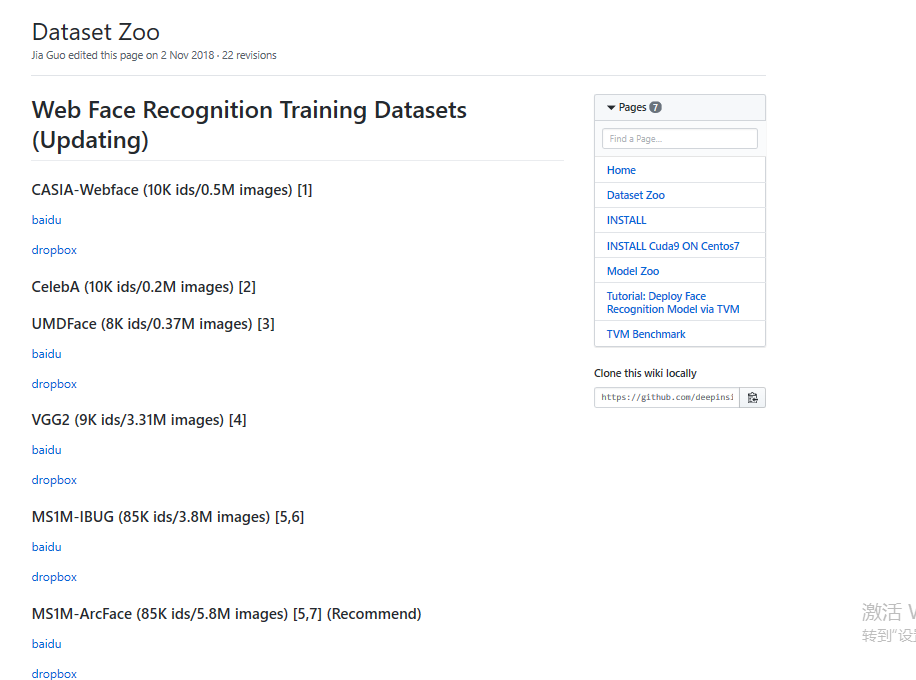Follow the dropbox link under VGG2
This screenshot has height=680, width=916.
pos(54,480)
